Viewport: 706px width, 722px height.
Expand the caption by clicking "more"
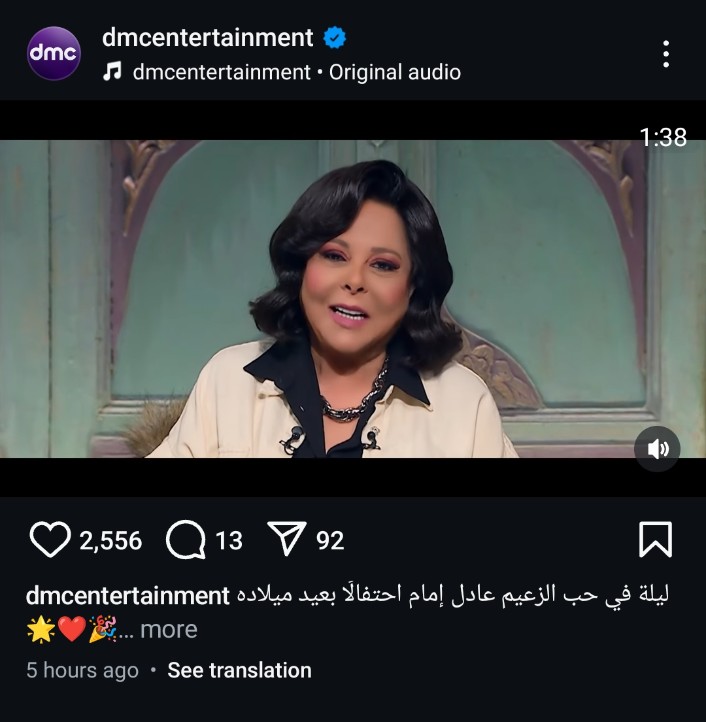[x=168, y=629]
